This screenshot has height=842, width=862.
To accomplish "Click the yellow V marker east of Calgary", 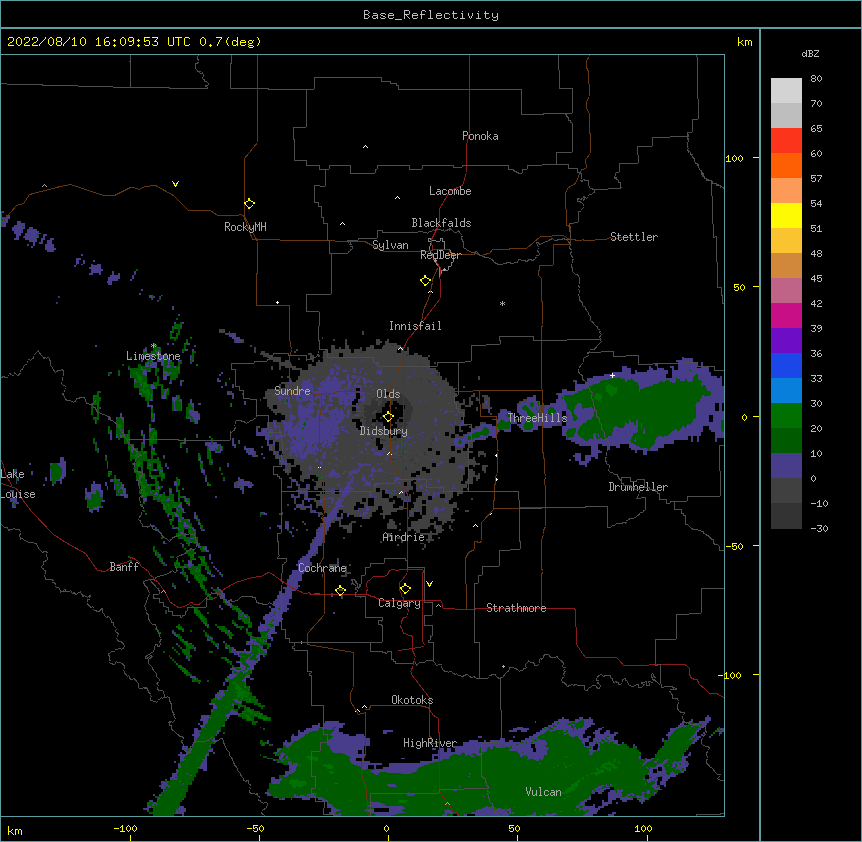I will point(429,584).
